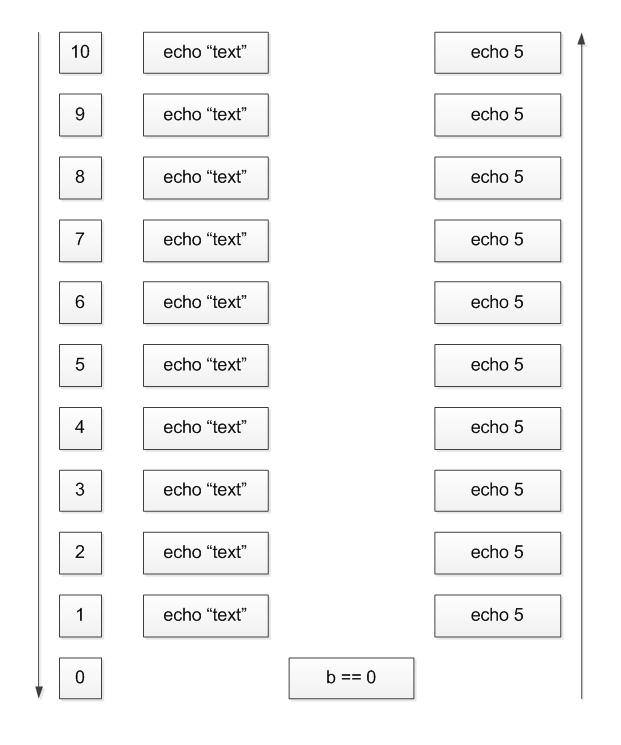This screenshot has width=621, height=745.
Task: Click the downward arrowhead on left line
Action: pos(39,692)
